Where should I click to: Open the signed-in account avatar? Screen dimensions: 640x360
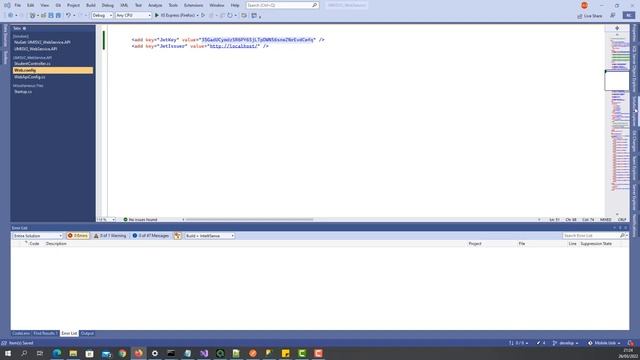coord(584,5)
